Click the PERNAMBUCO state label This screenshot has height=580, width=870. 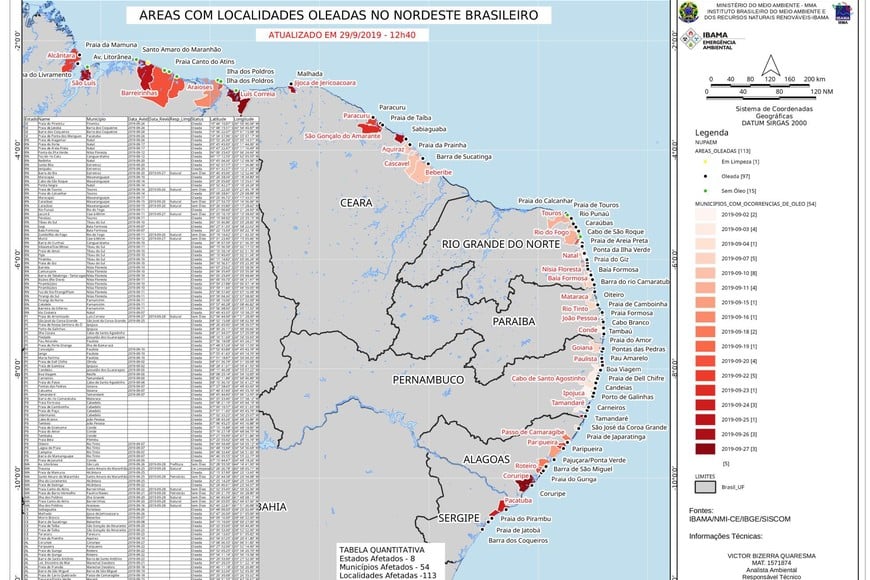(x=427, y=381)
